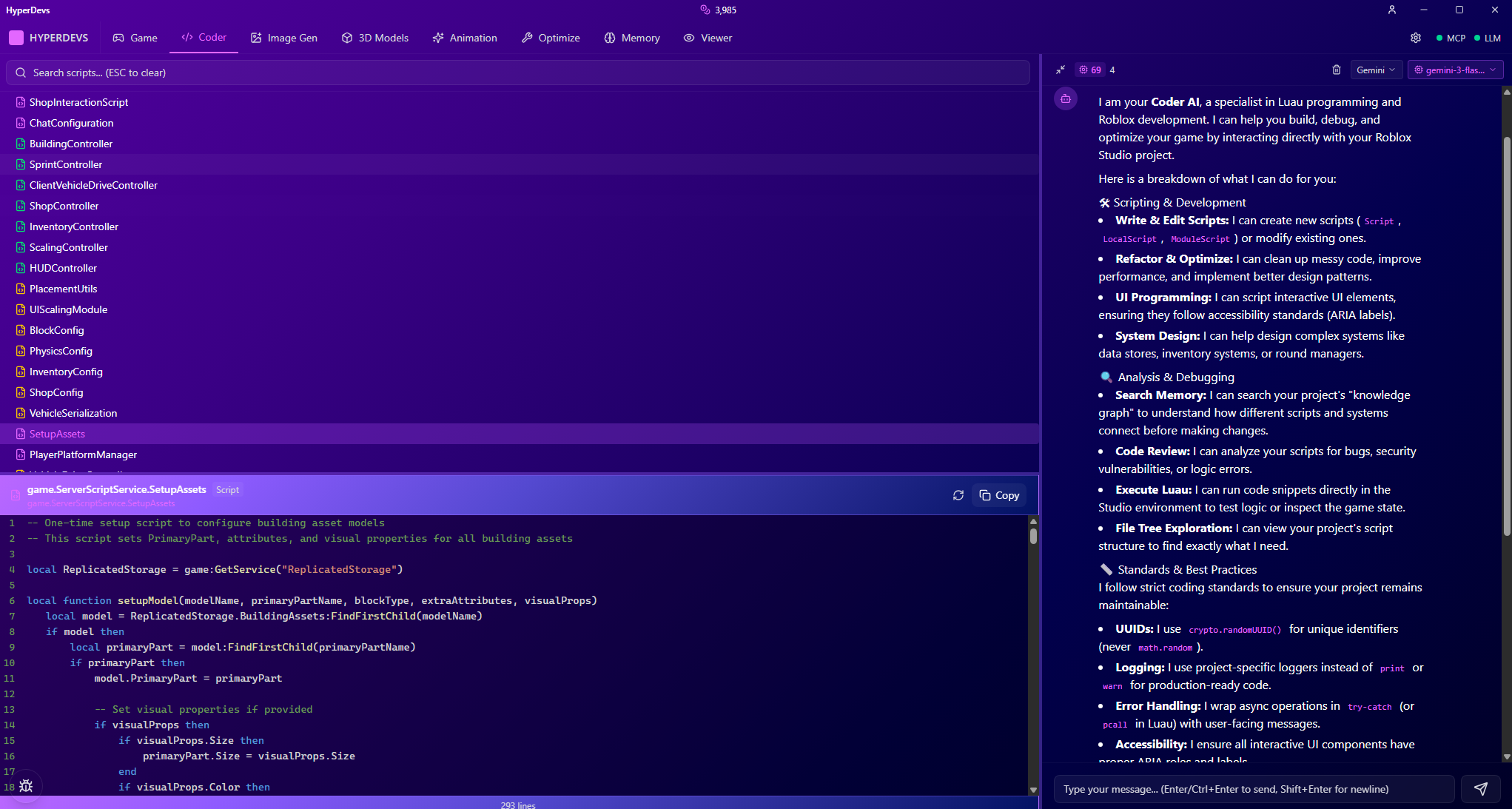Copy the script code

pos(999,495)
